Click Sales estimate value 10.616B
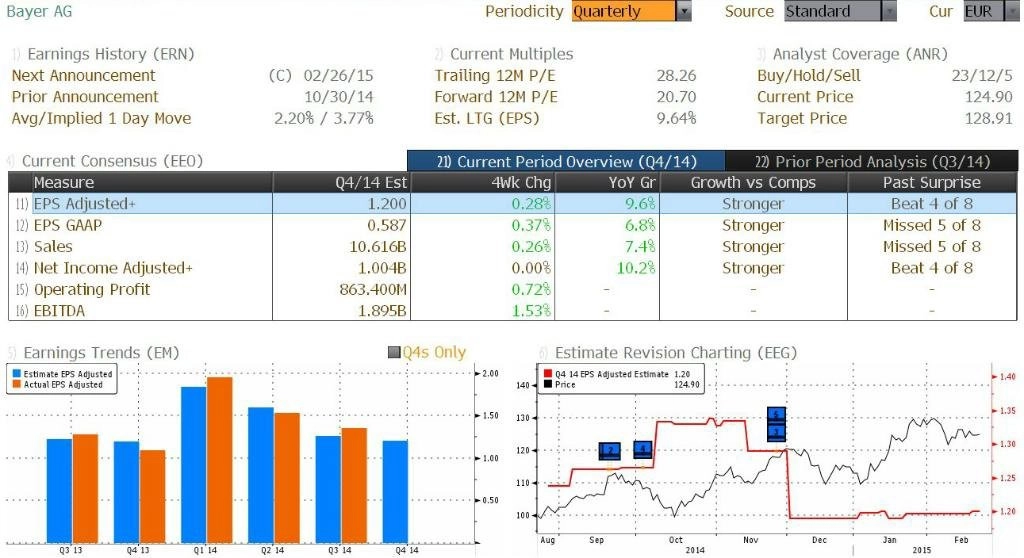Image resolution: width=1024 pixels, height=558 pixels. click(378, 247)
